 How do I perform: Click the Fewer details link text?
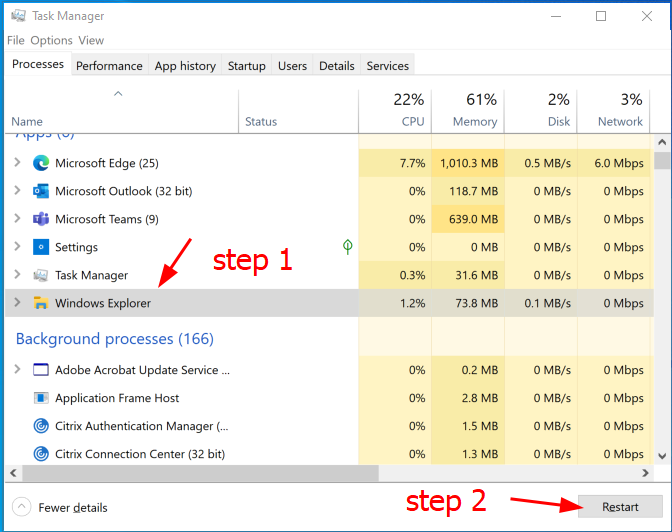(73, 508)
